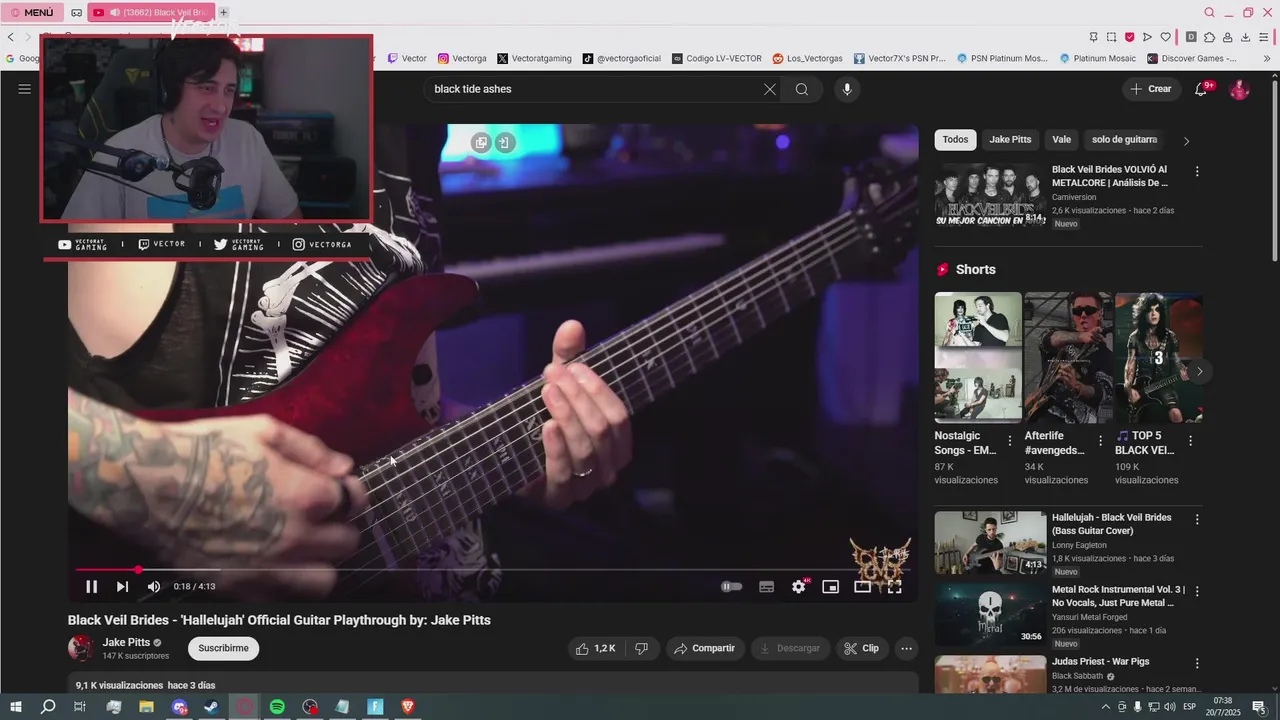
Task: Open Metal Rock Instrumental Vol. 3 options
Action: 1197,591
